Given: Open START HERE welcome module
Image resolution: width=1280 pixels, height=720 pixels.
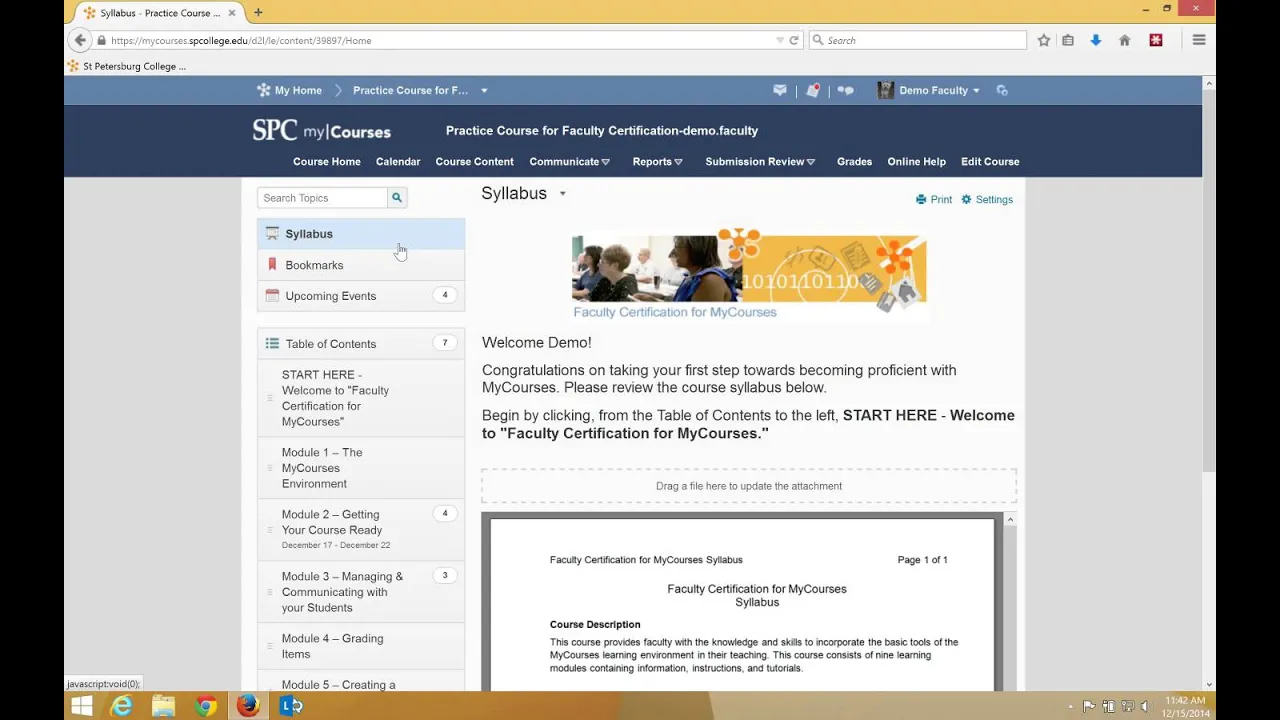Looking at the screenshot, I should pyautogui.click(x=361, y=398).
